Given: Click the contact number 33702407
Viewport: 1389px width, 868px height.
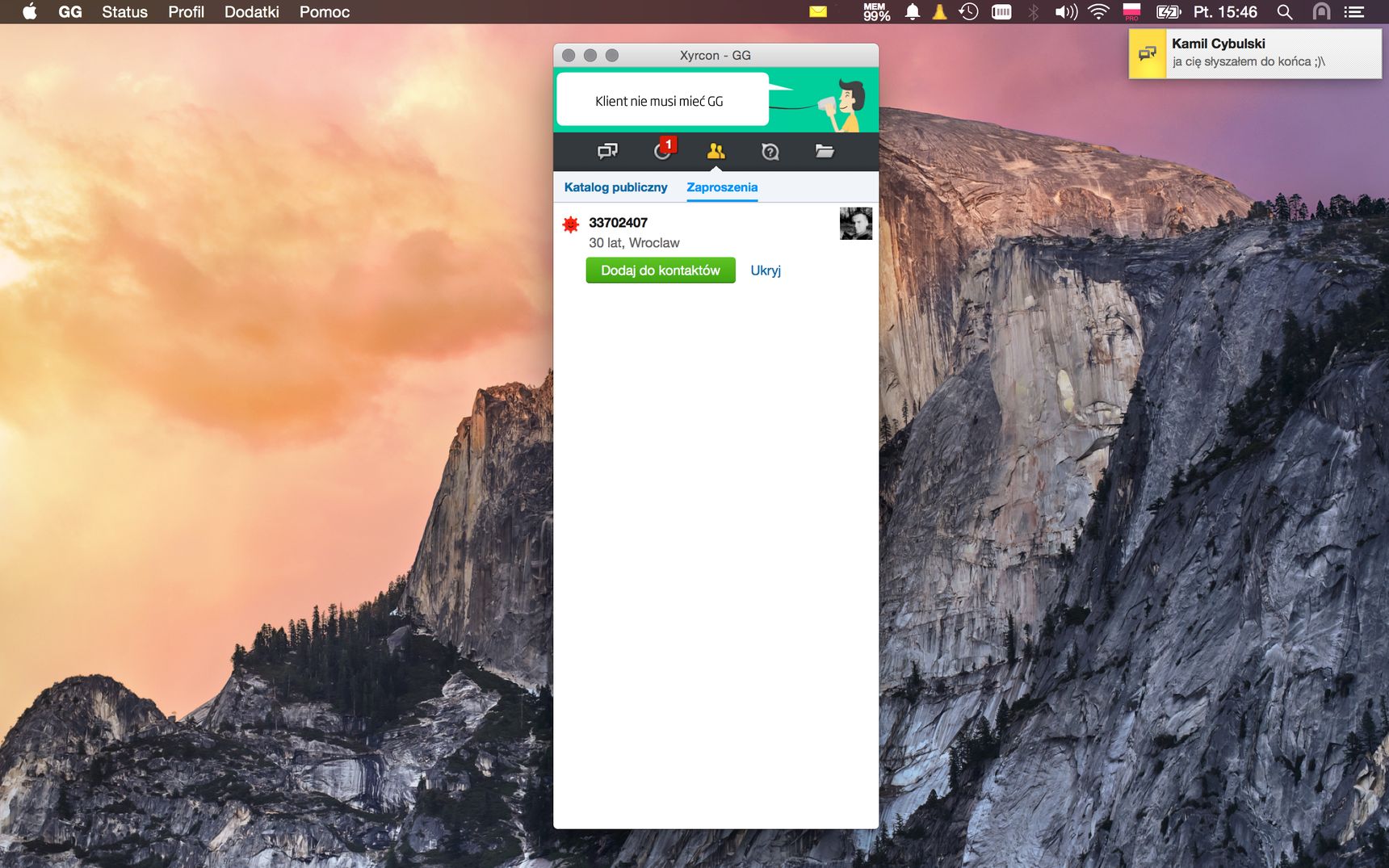Looking at the screenshot, I should pyautogui.click(x=618, y=223).
